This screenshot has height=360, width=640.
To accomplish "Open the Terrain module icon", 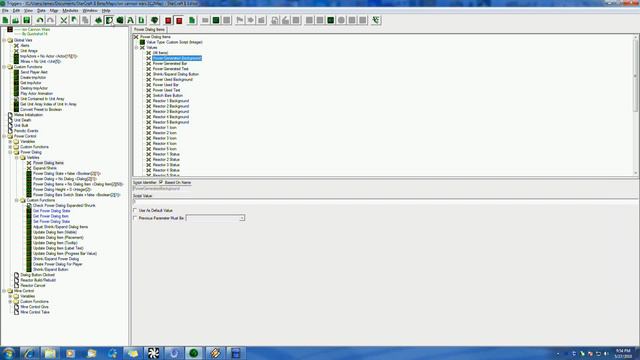I will (x=98, y=20).
